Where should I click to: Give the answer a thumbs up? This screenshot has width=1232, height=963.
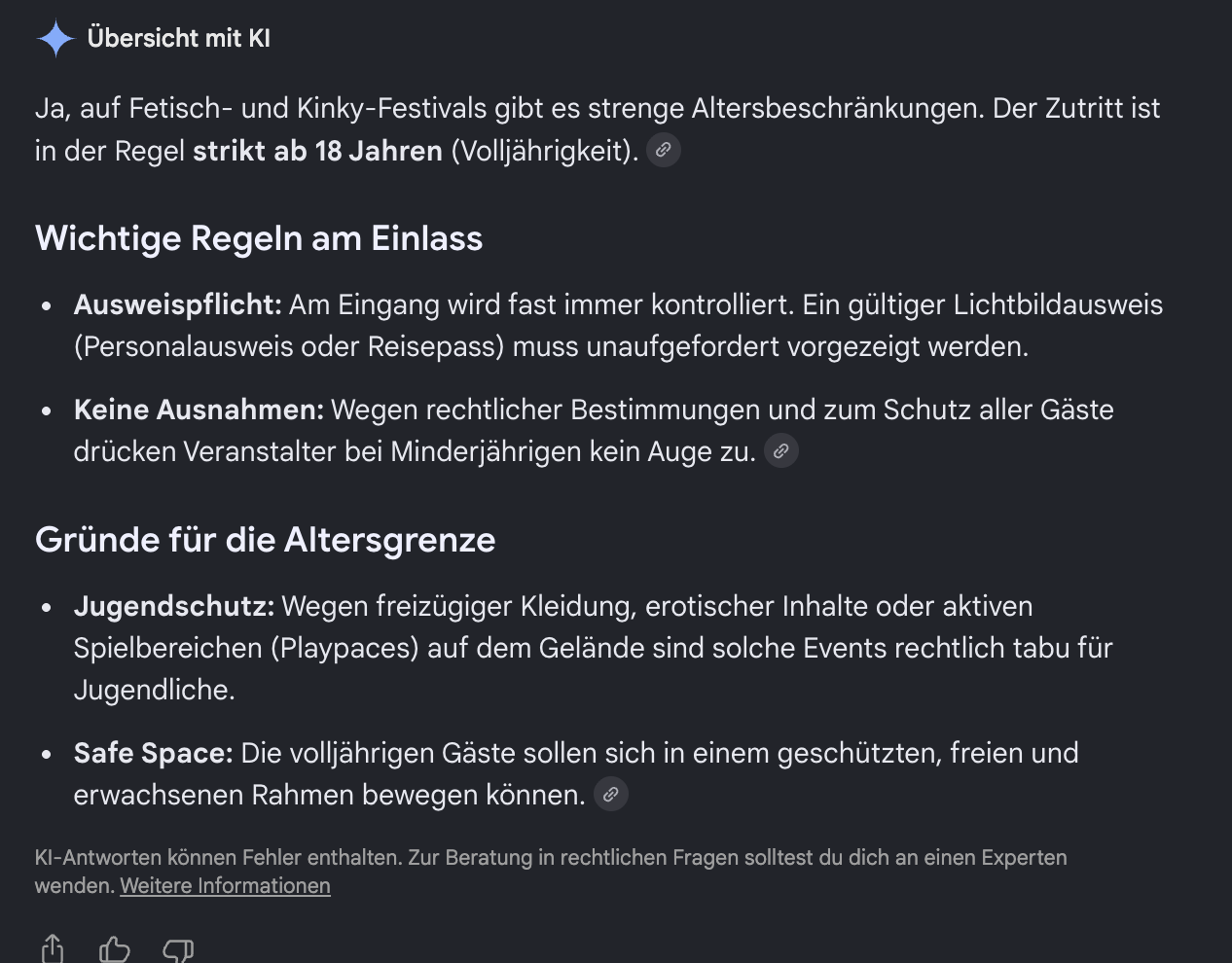[x=115, y=949]
